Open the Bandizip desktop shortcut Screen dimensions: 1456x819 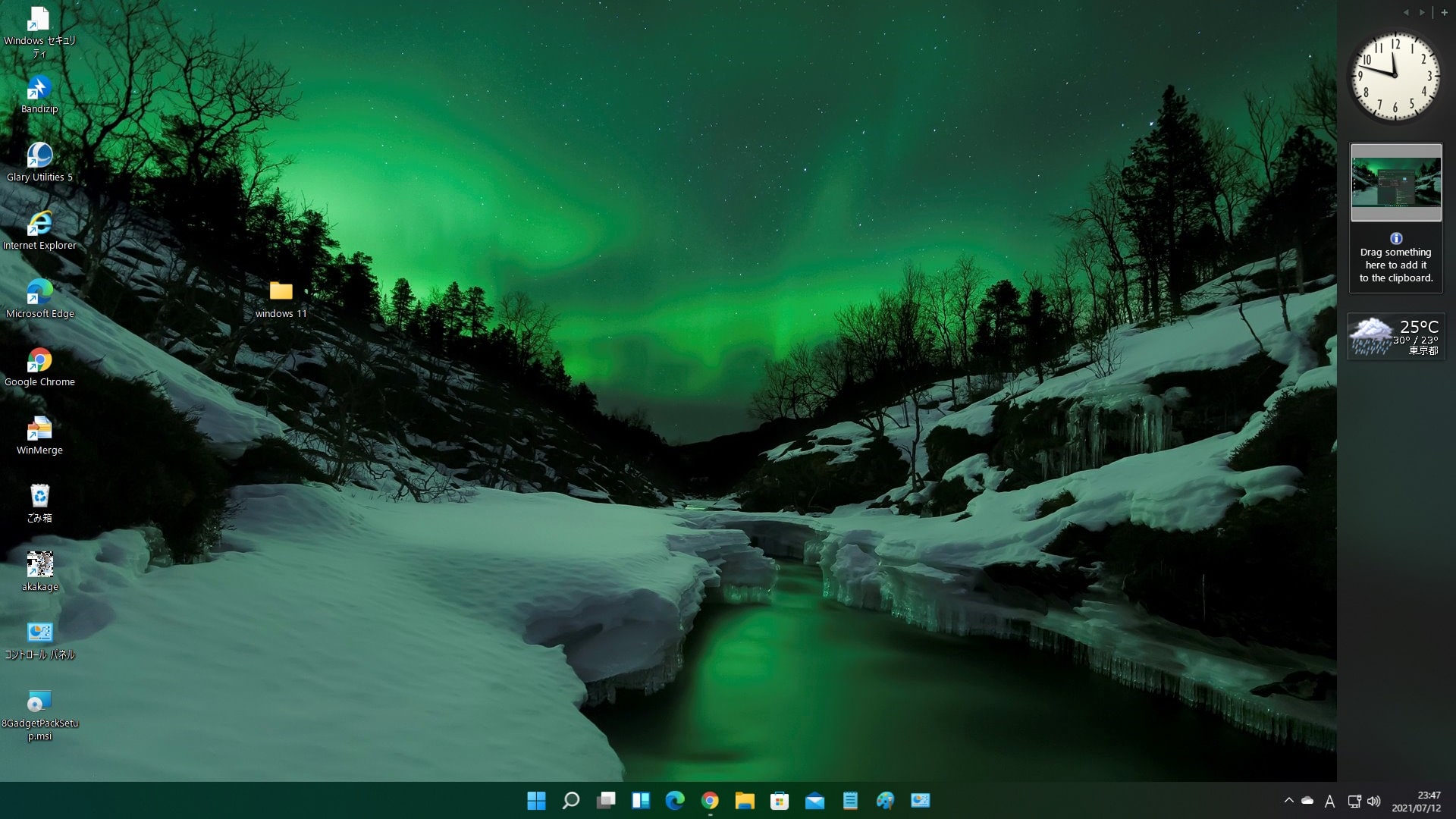pyautogui.click(x=39, y=94)
